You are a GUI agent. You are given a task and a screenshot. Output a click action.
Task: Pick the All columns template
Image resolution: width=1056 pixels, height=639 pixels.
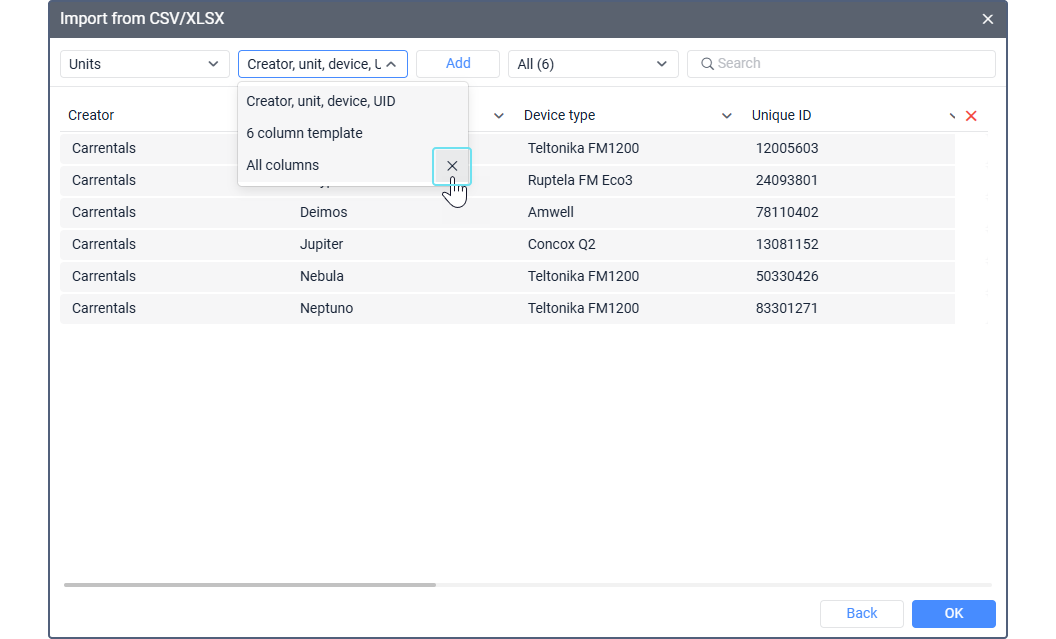click(283, 165)
